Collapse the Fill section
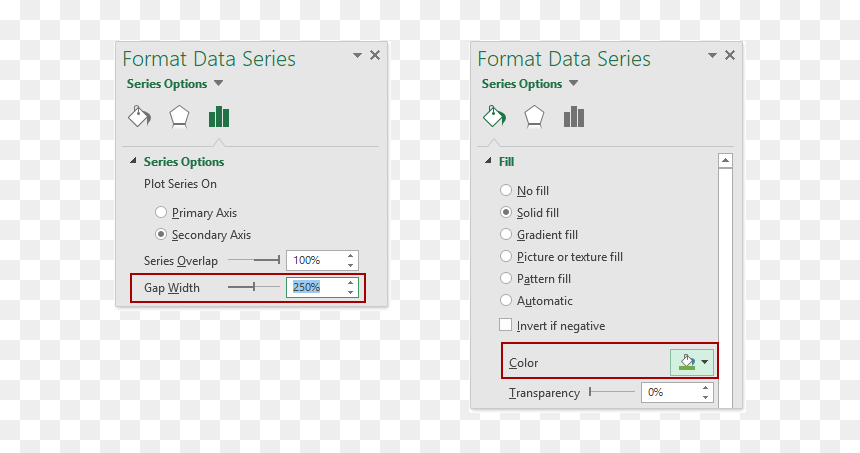 point(488,161)
